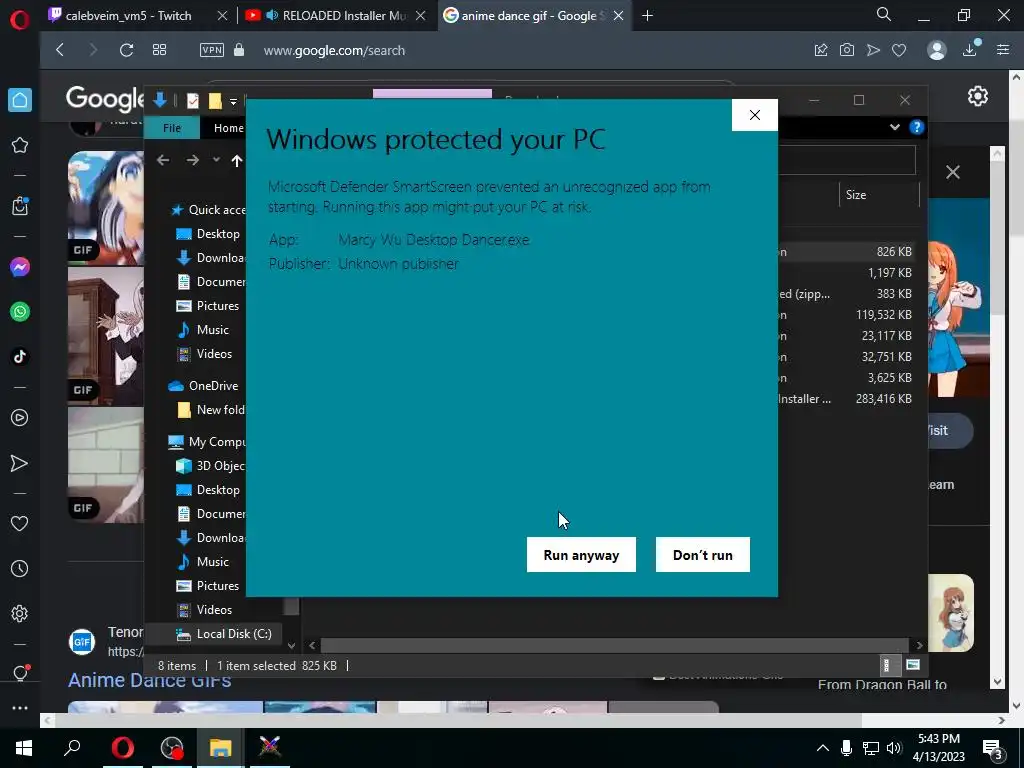The image size is (1024, 768).
Task: Click Explorer horizontal scrollbar
Action: pos(615,645)
